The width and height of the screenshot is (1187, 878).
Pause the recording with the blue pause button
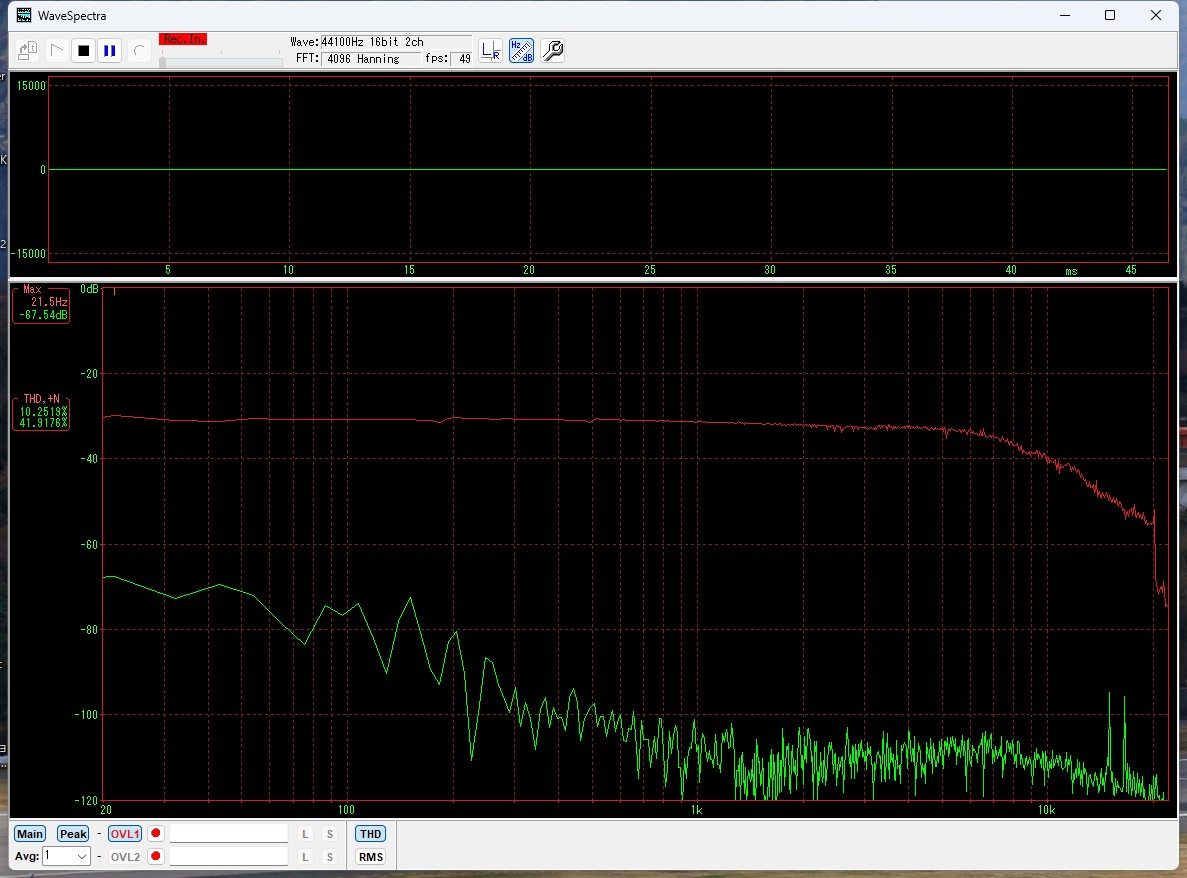click(110, 50)
